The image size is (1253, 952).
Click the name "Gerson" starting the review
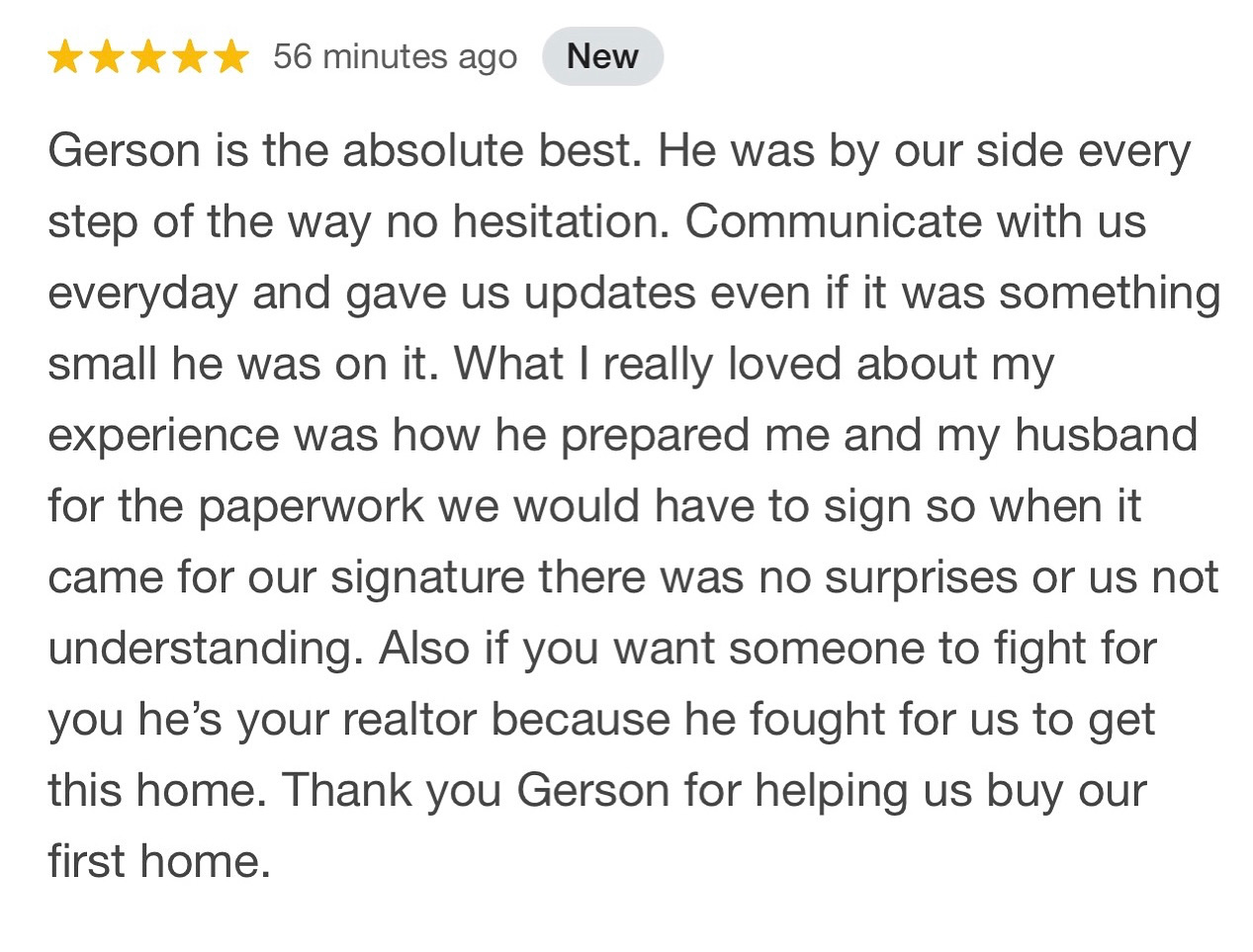tap(124, 151)
